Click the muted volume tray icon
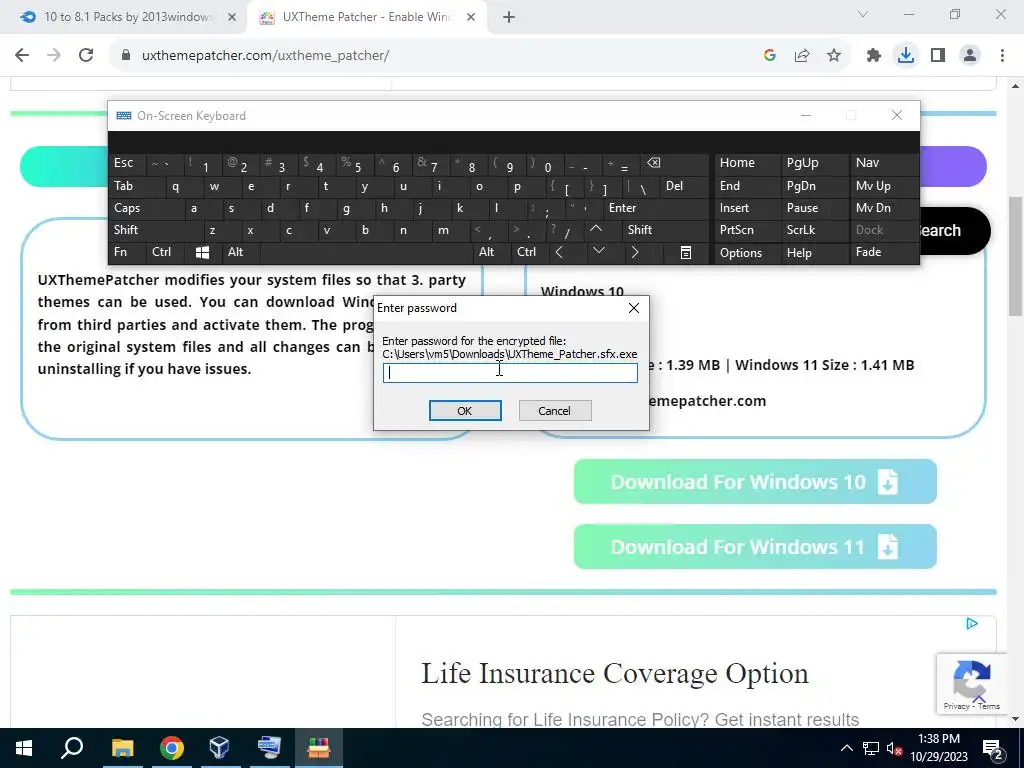 (x=894, y=748)
